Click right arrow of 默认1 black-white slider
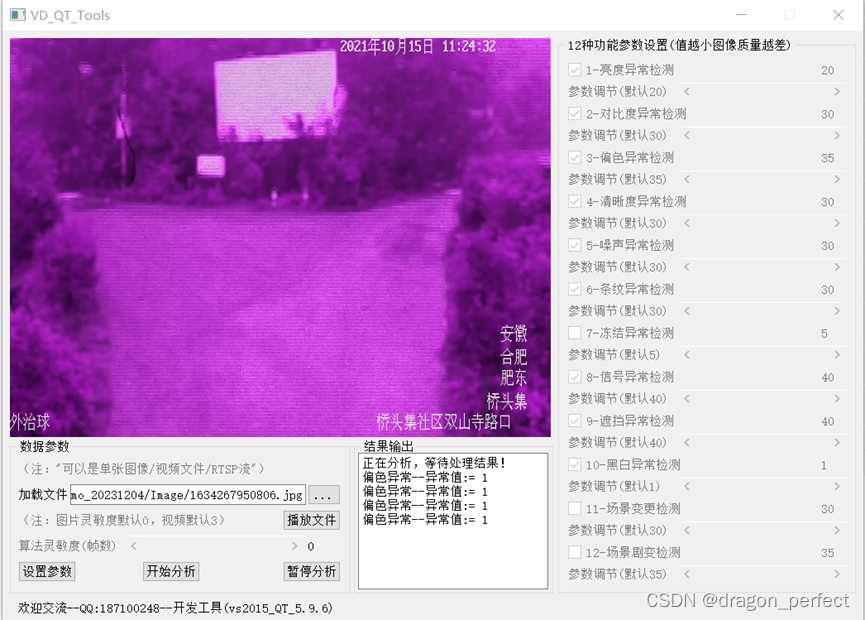 point(837,487)
